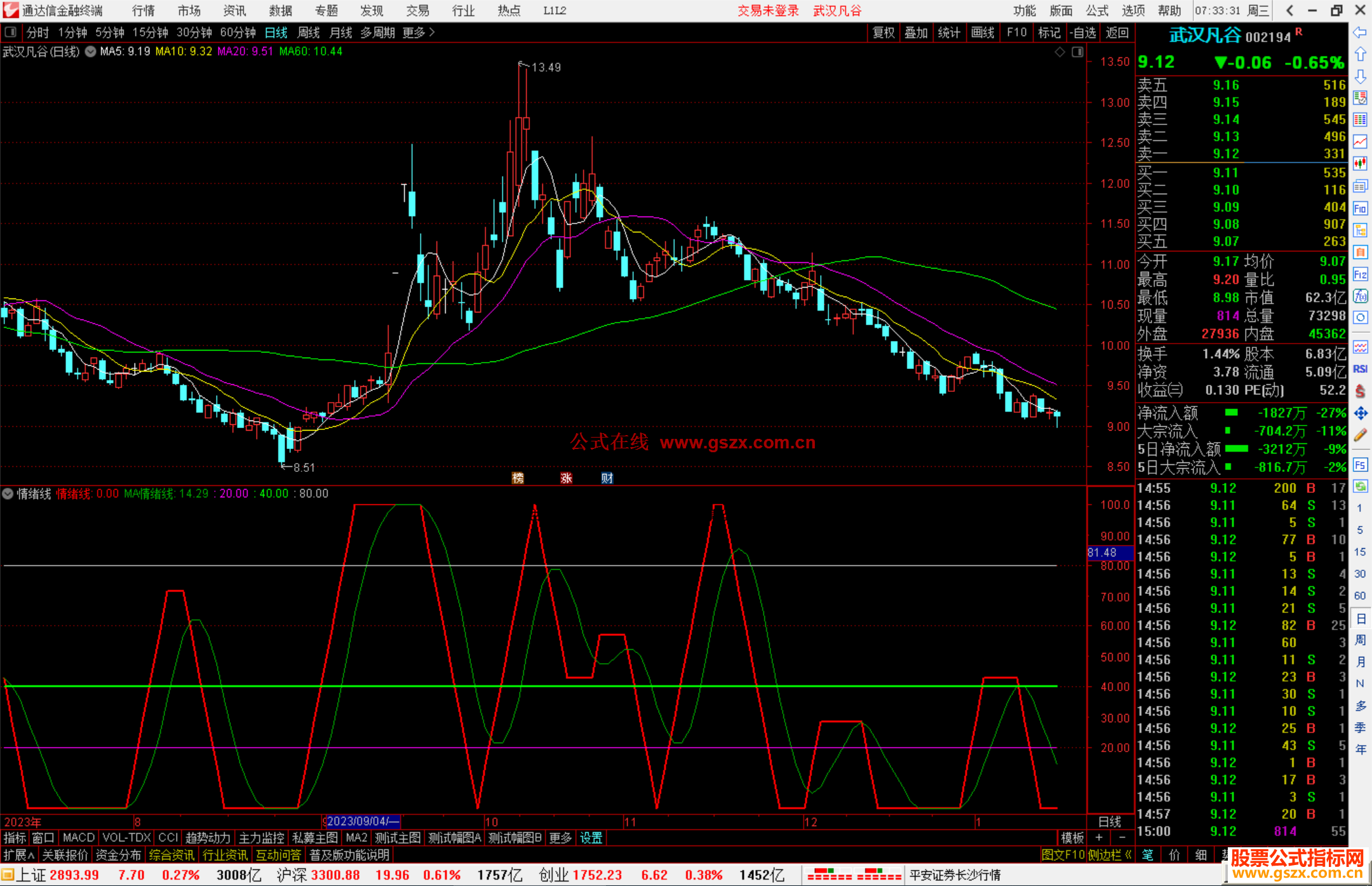This screenshot has height=886, width=1372.
Task: Switch to the 周线 period tab
Action: pos(309,32)
